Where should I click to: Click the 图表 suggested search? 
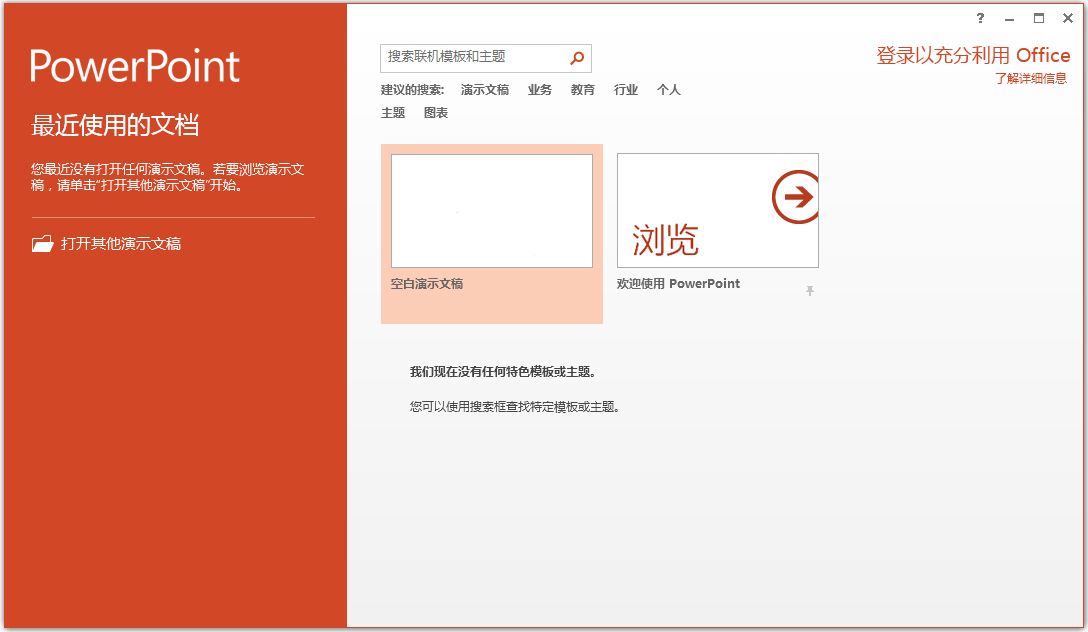[438, 112]
